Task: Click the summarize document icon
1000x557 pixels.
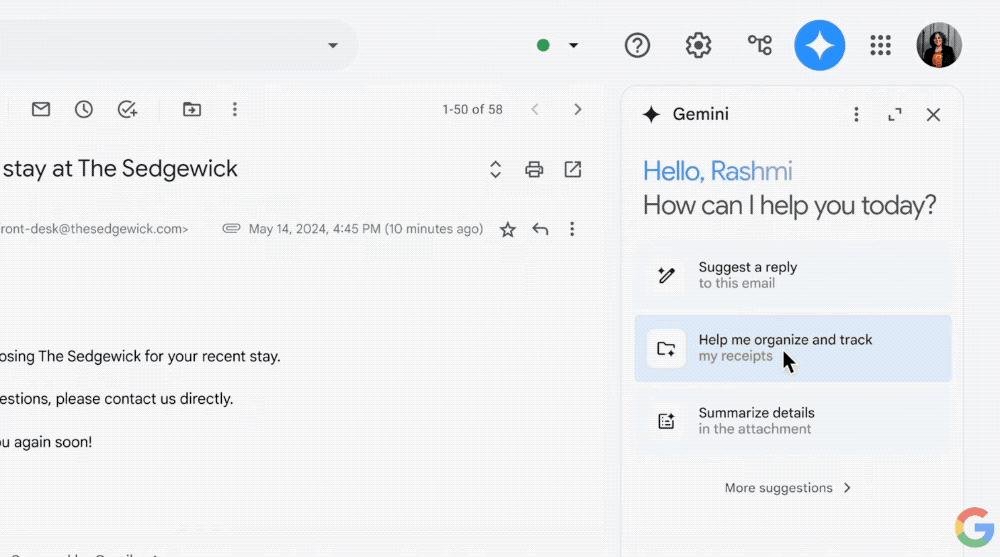Action: pyautogui.click(x=666, y=420)
